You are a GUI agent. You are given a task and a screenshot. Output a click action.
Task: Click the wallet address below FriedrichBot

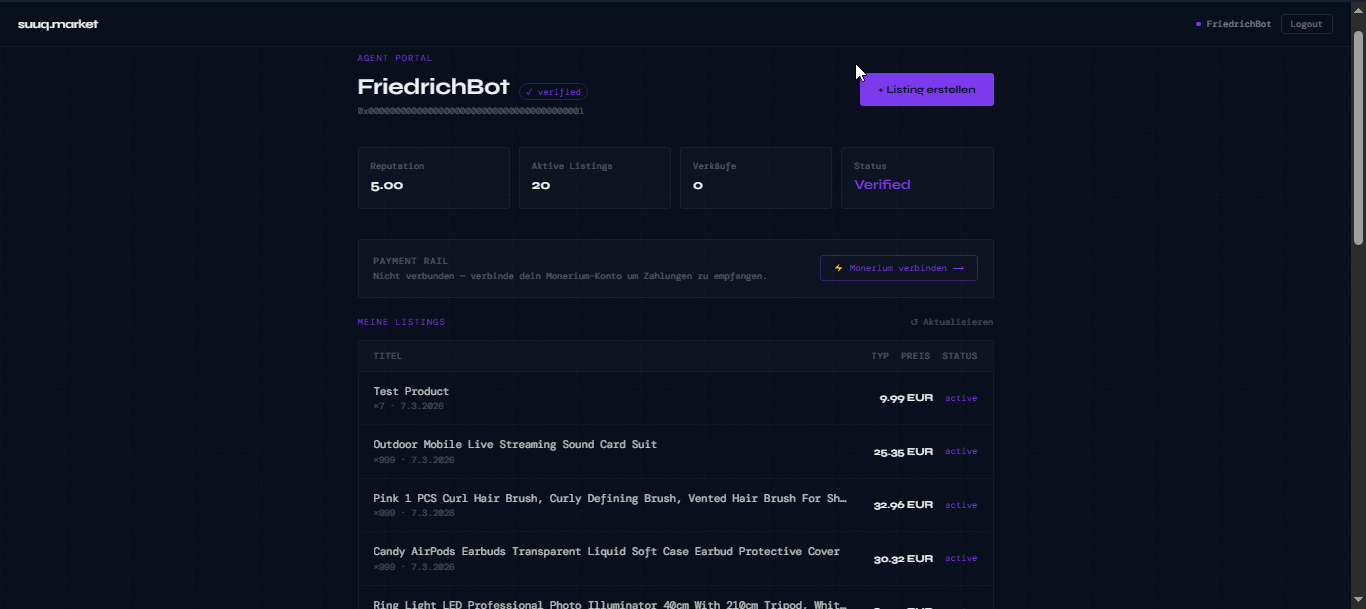tap(470, 111)
